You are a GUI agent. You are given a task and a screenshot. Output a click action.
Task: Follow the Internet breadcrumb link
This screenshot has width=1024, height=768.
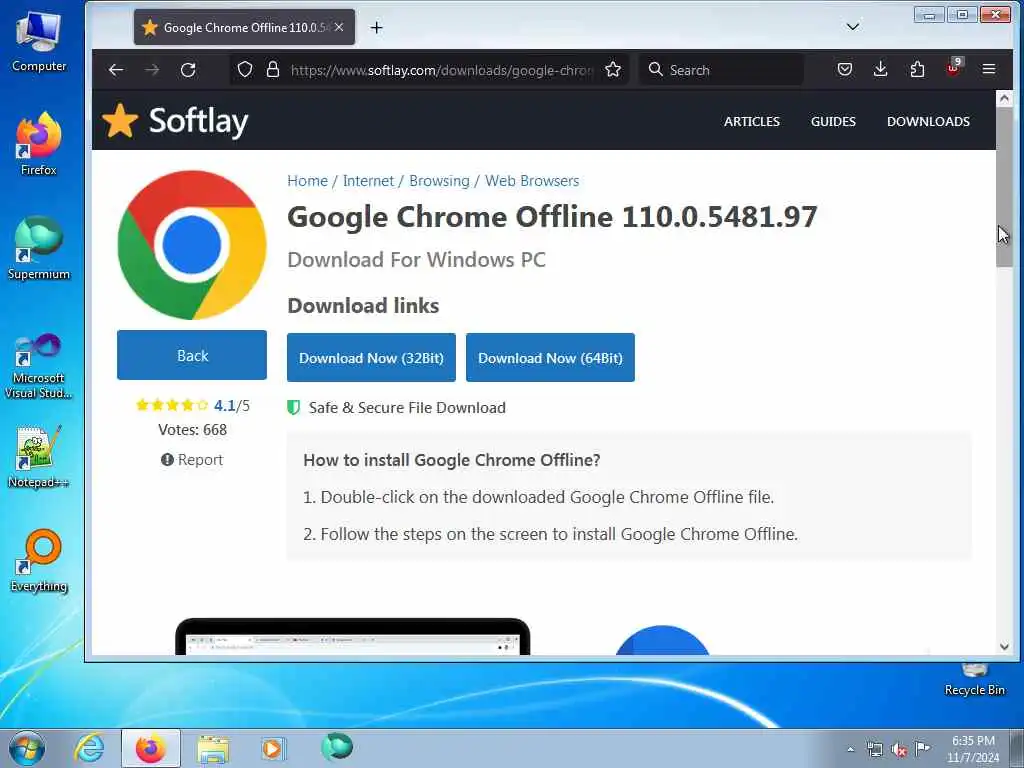pos(368,181)
